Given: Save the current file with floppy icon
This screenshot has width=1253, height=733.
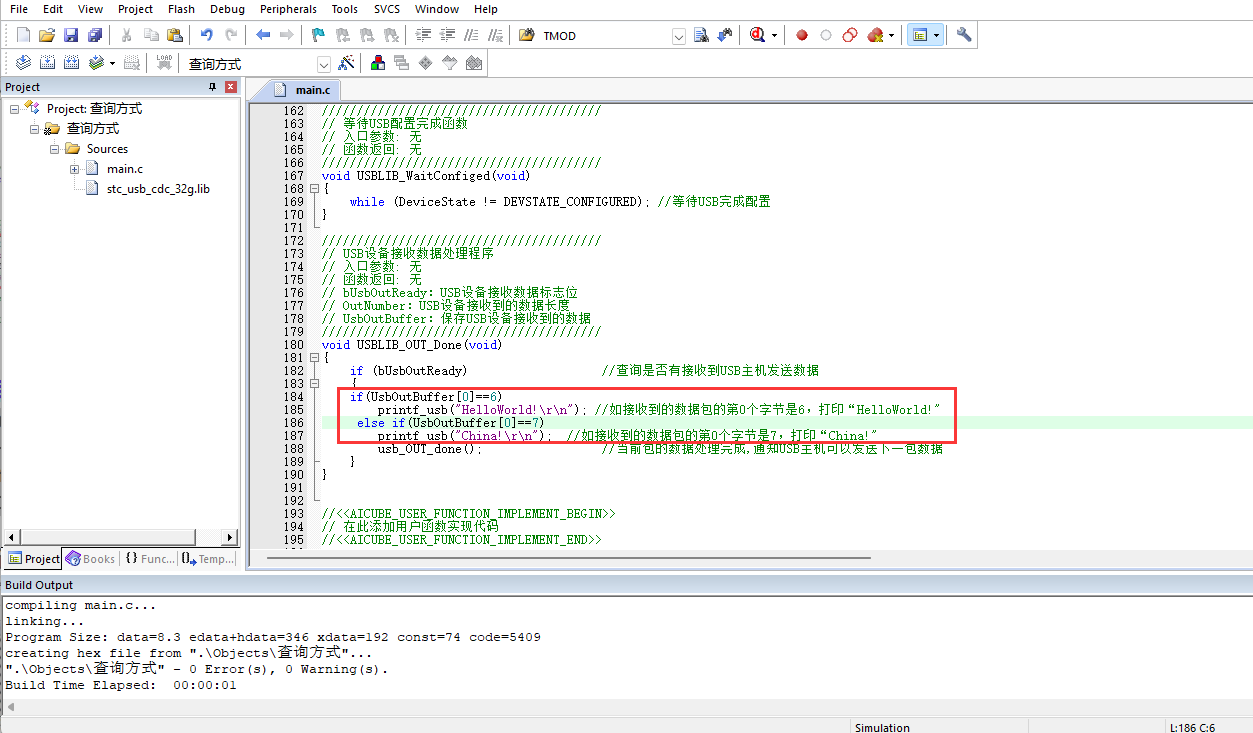Looking at the screenshot, I should (x=71, y=35).
